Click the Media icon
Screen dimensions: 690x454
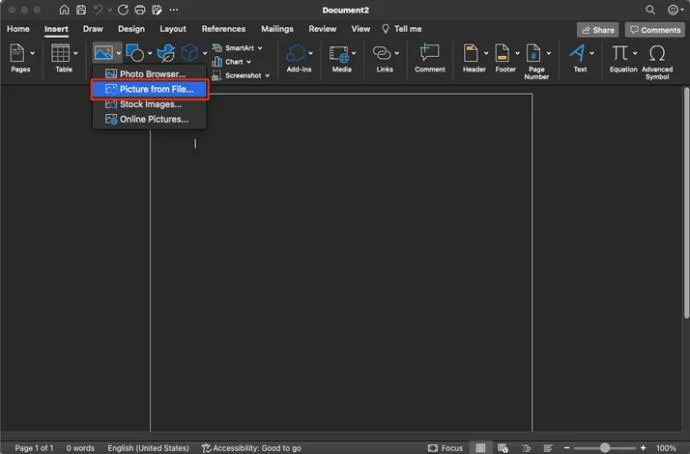339,54
